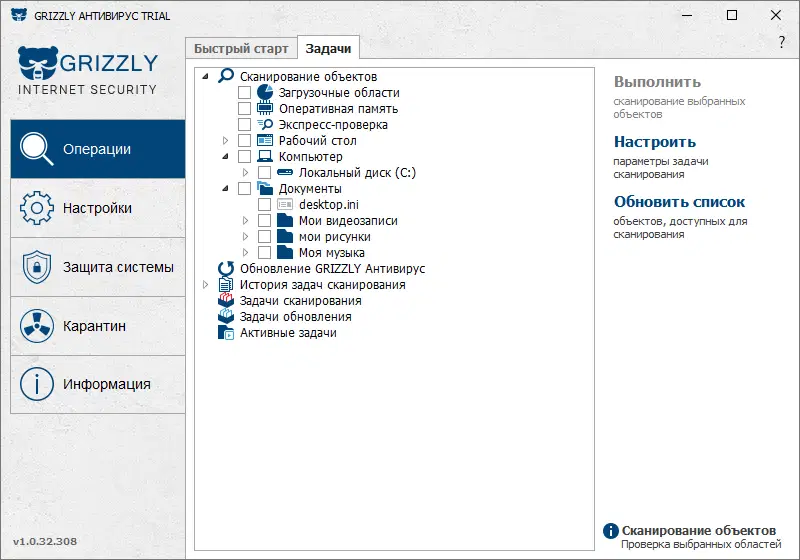800x560 pixels.
Task: Click Обновить список link
Action: (679, 202)
